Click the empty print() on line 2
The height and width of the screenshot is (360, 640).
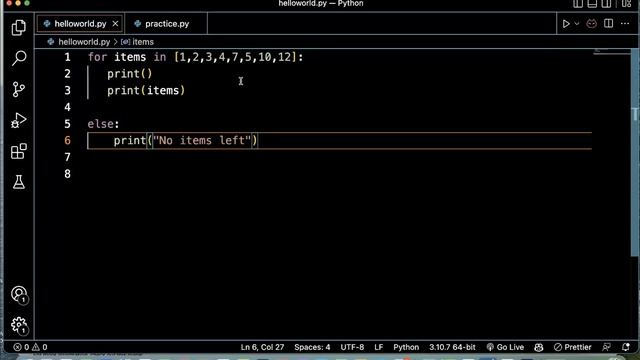[x=130, y=74]
